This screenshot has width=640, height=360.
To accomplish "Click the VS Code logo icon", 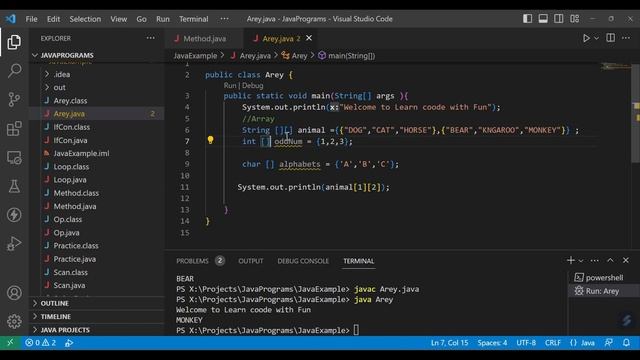I will click(x=11, y=19).
